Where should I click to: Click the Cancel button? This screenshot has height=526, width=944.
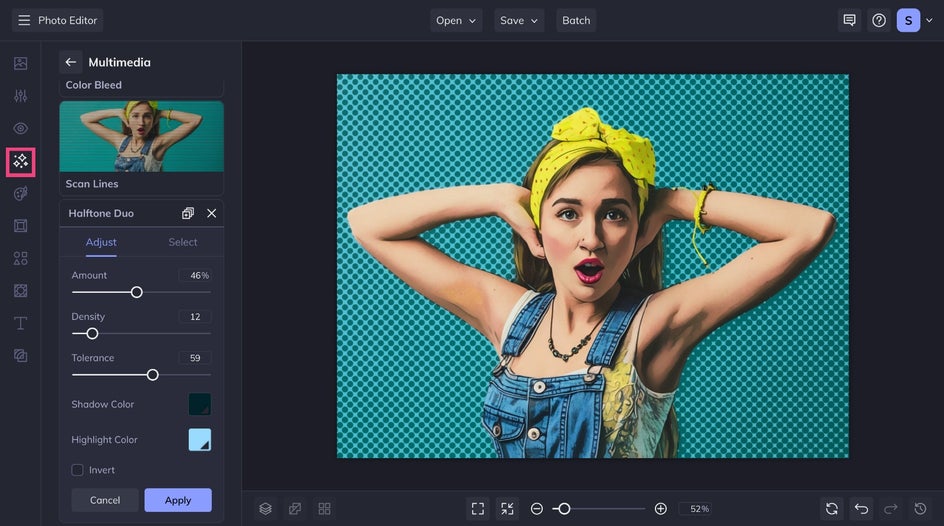105,500
